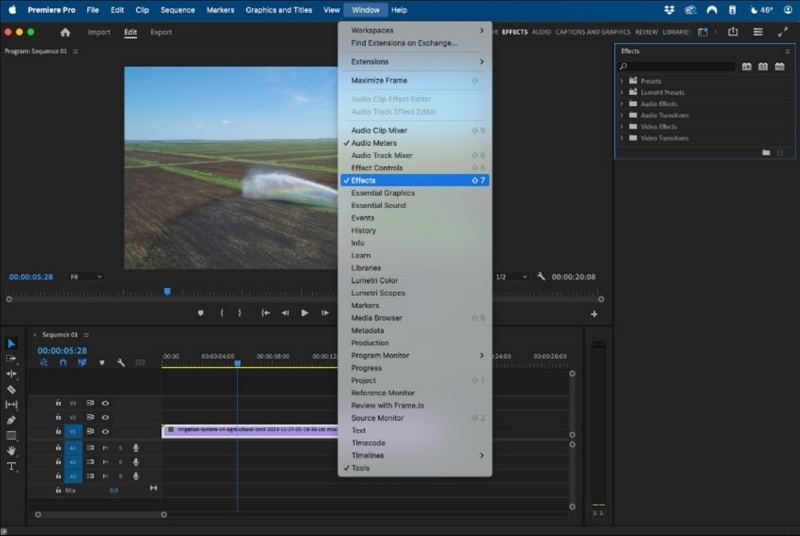This screenshot has height=536, width=800.
Task: Step back one frame
Action: click(285, 313)
